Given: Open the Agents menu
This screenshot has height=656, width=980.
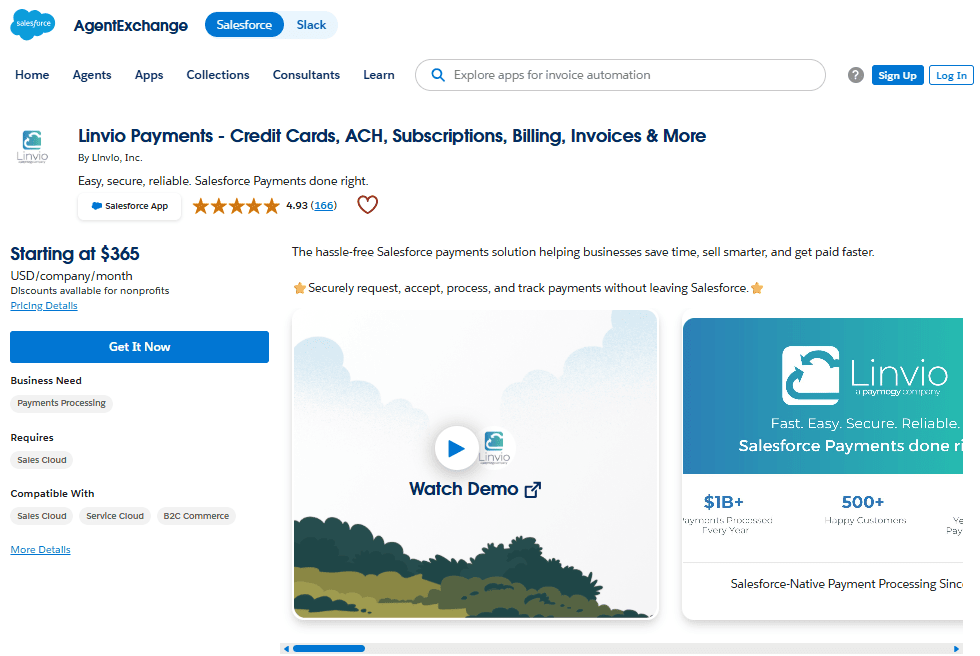Looking at the screenshot, I should pyautogui.click(x=92, y=75).
